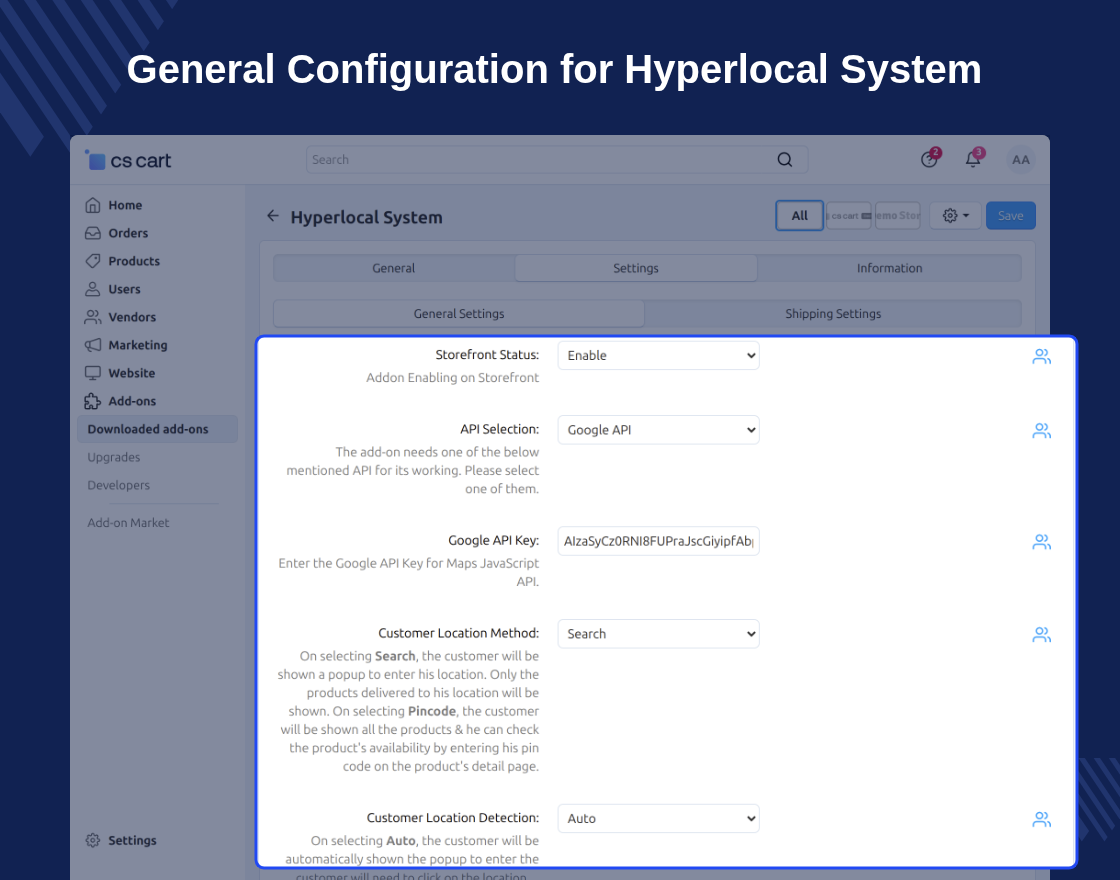
Task: Go back using the arrow beside Hyperlocal System
Action: point(273,216)
